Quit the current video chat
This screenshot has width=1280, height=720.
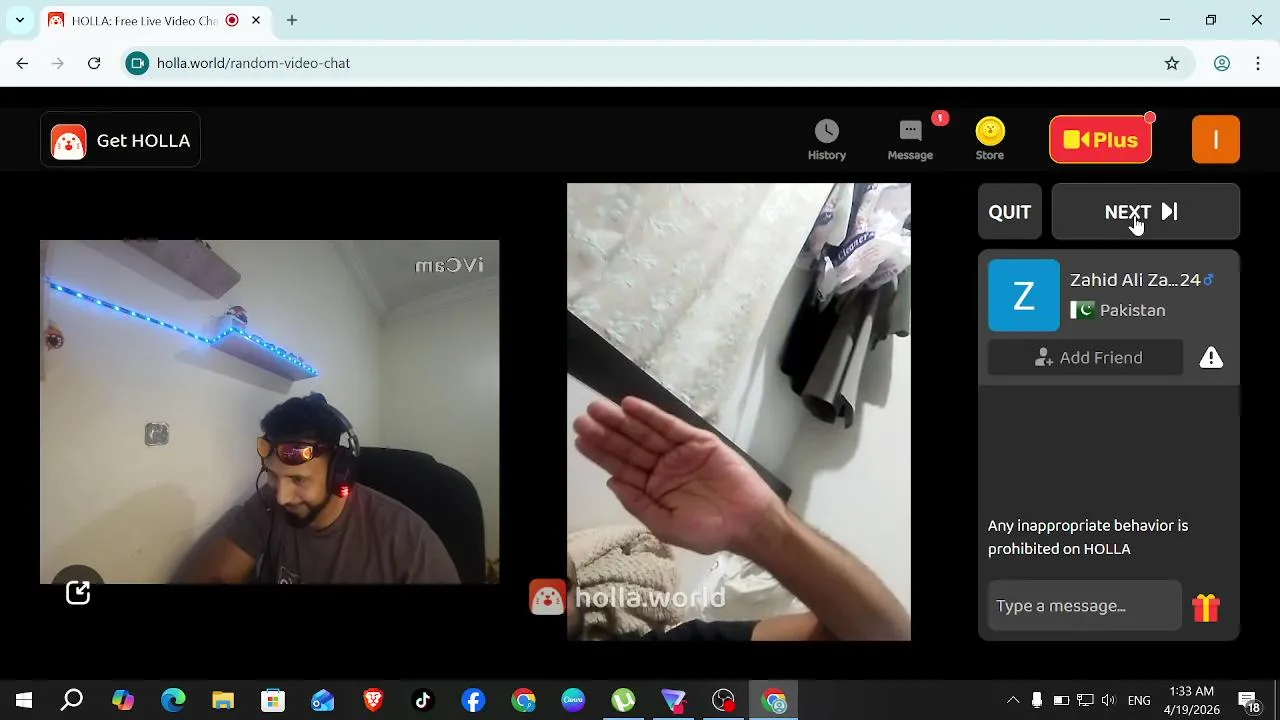(1010, 212)
